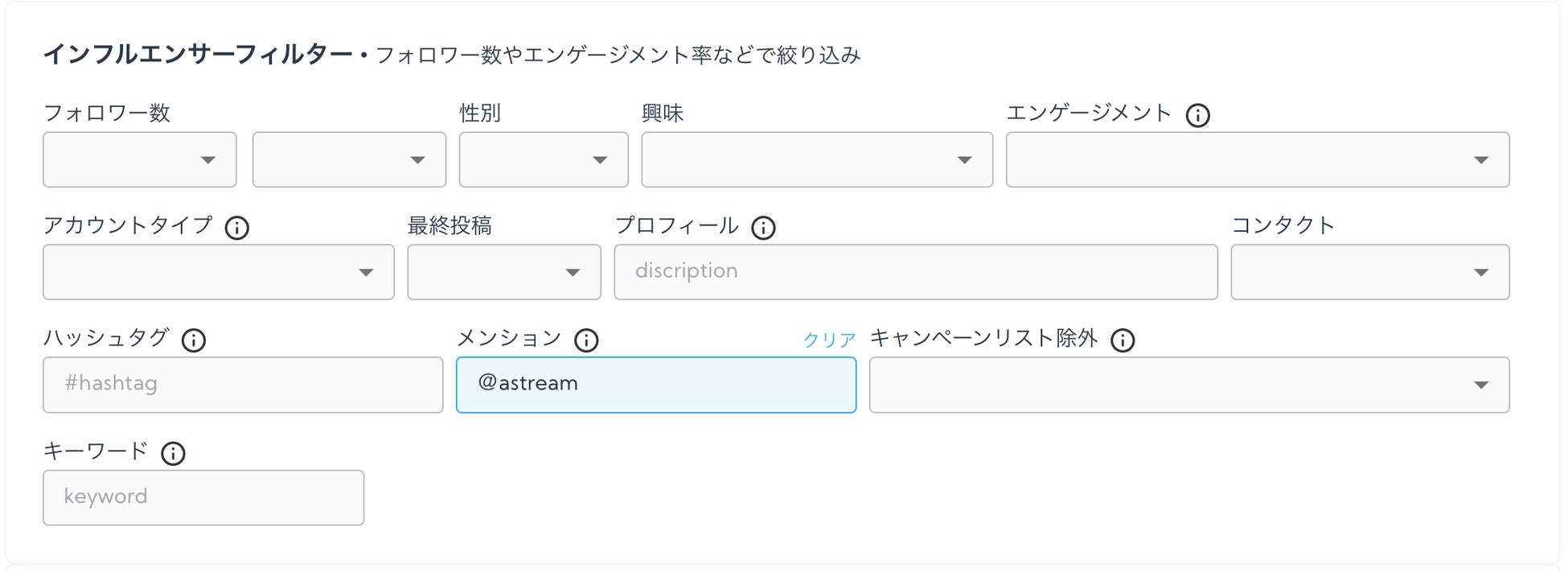Click info icon next to キャンペーンリスト除外
Screen dimensions: 1568x573
pos(1123,340)
